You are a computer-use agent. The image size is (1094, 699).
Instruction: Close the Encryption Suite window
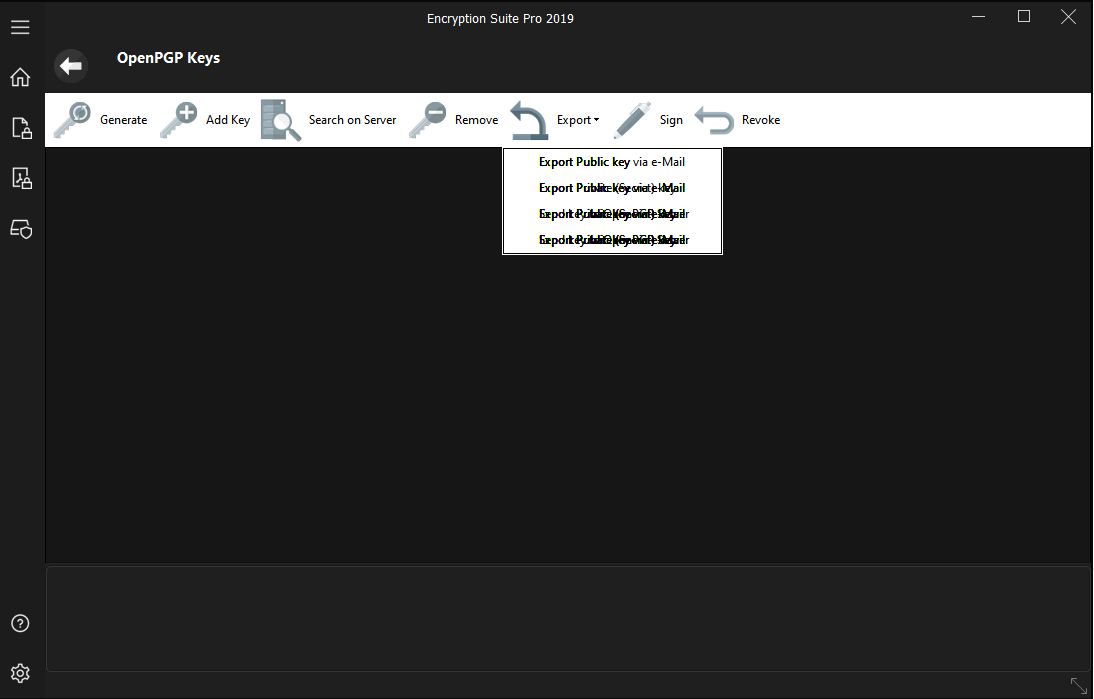tap(1068, 16)
